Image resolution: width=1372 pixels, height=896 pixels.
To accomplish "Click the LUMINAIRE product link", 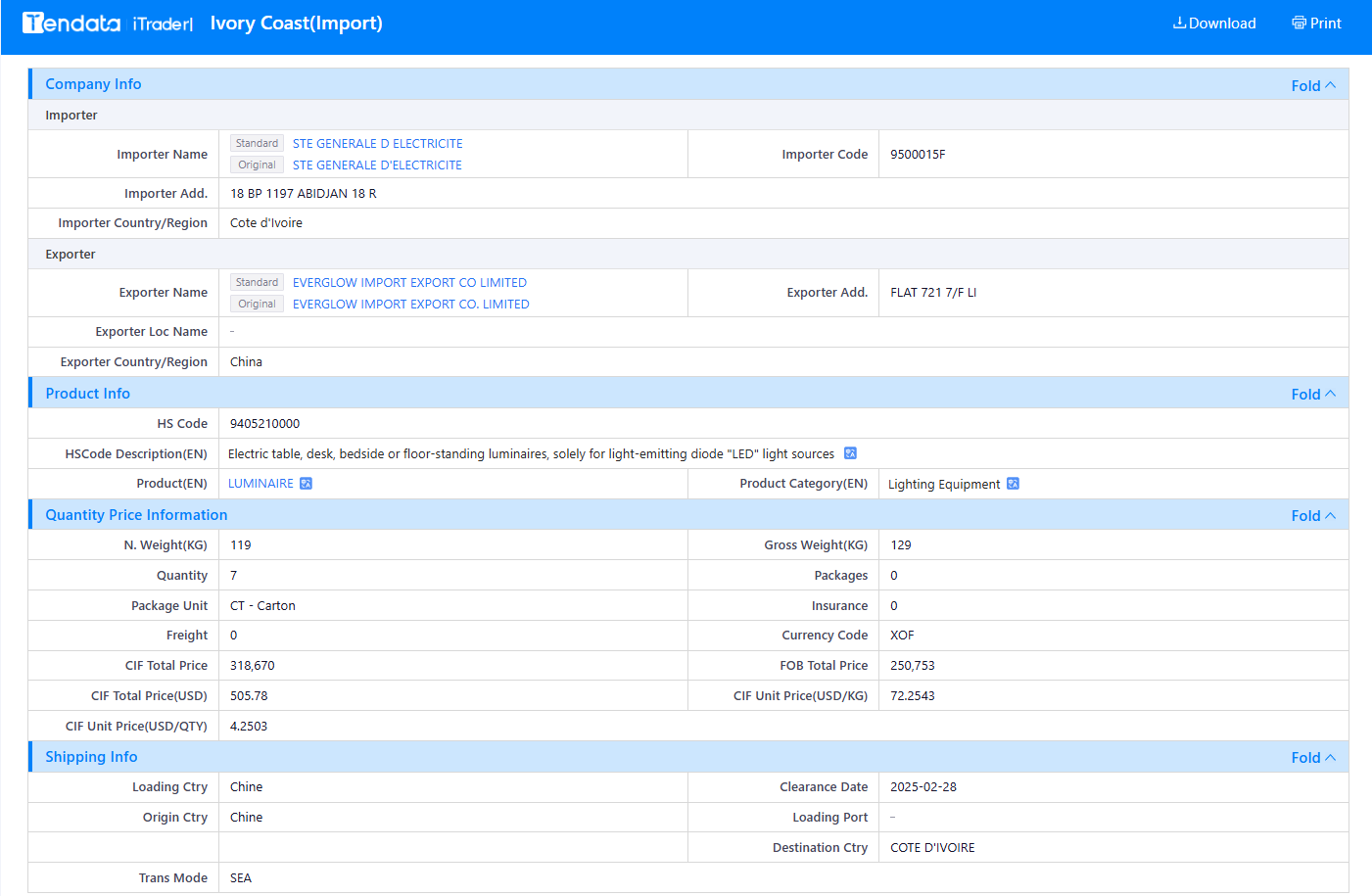I will pyautogui.click(x=260, y=484).
